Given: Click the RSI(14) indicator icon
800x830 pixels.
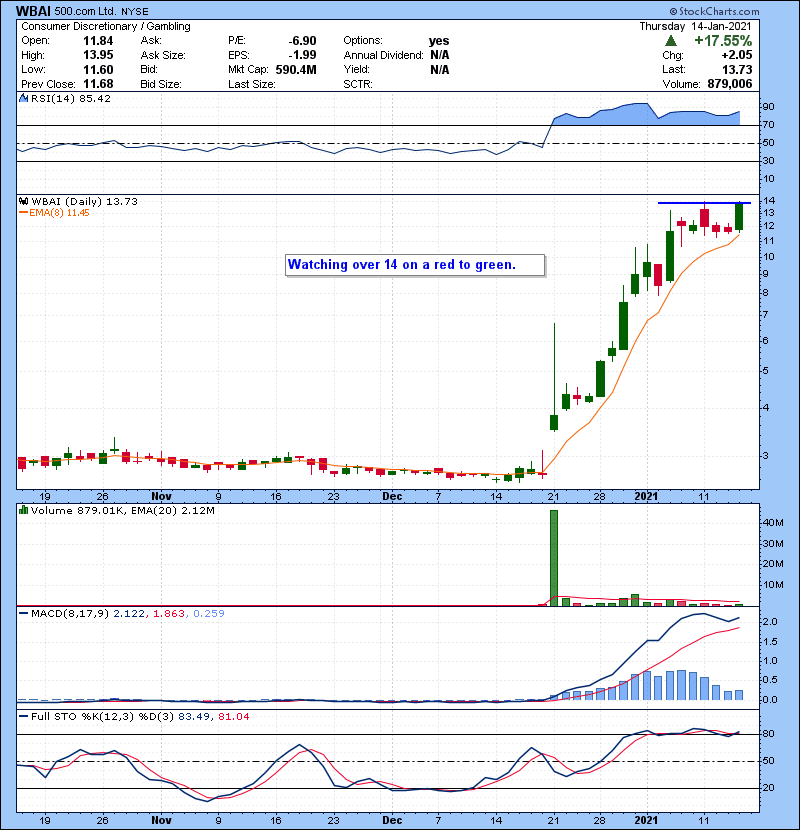Looking at the screenshot, I should point(23,98).
